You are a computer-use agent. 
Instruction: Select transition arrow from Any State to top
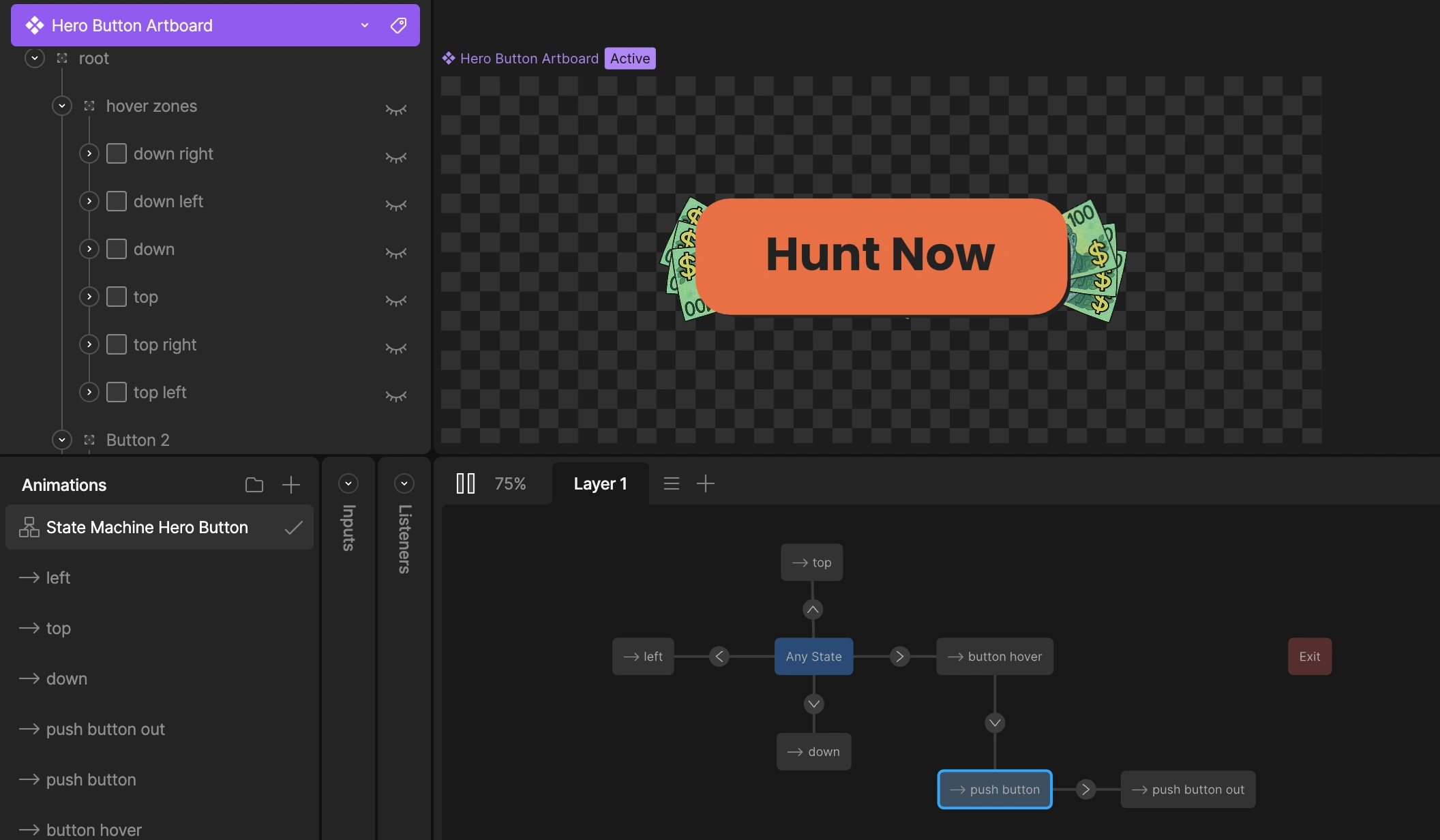[813, 610]
